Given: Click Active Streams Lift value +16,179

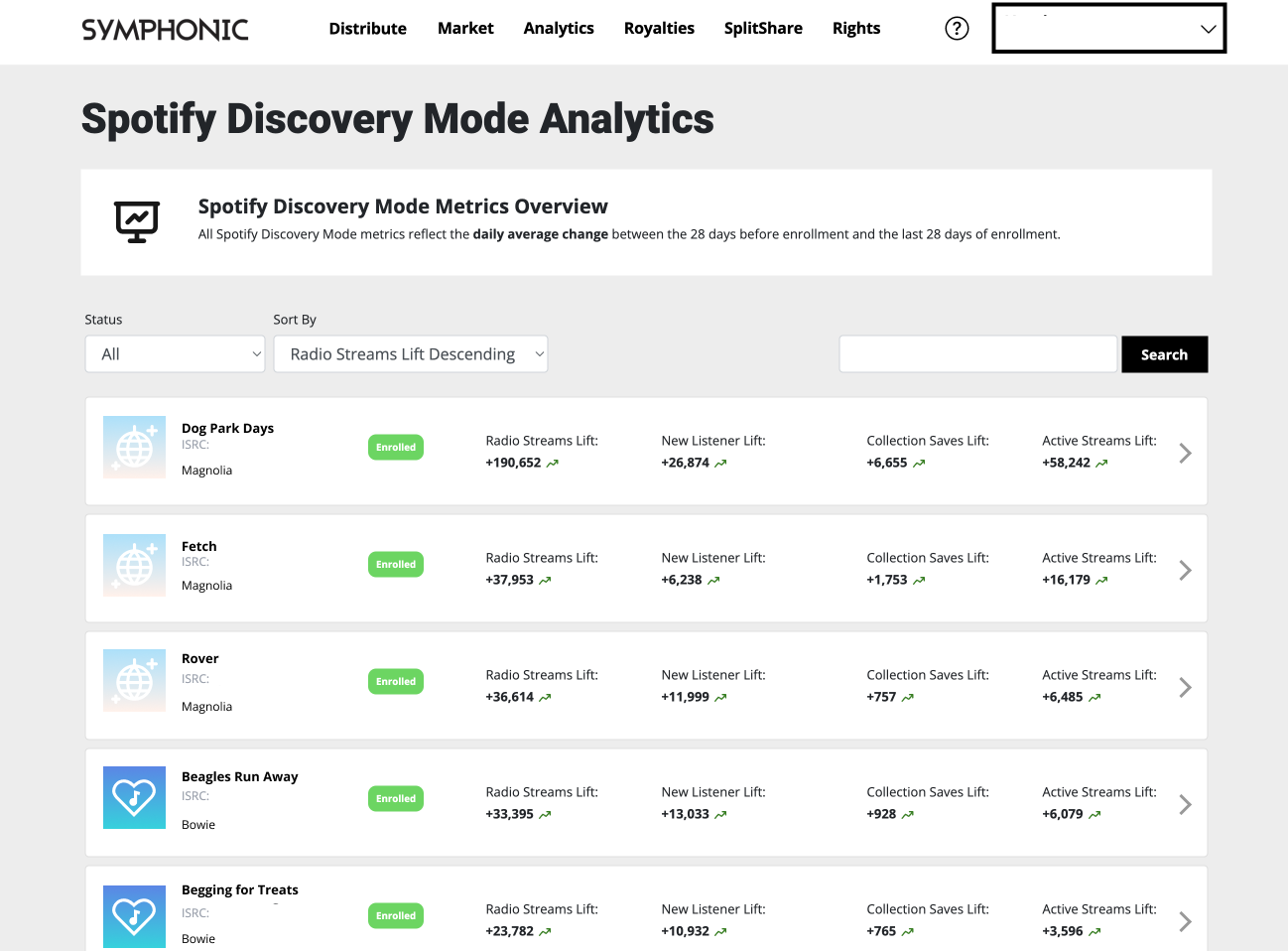Looking at the screenshot, I should pos(1067,580).
